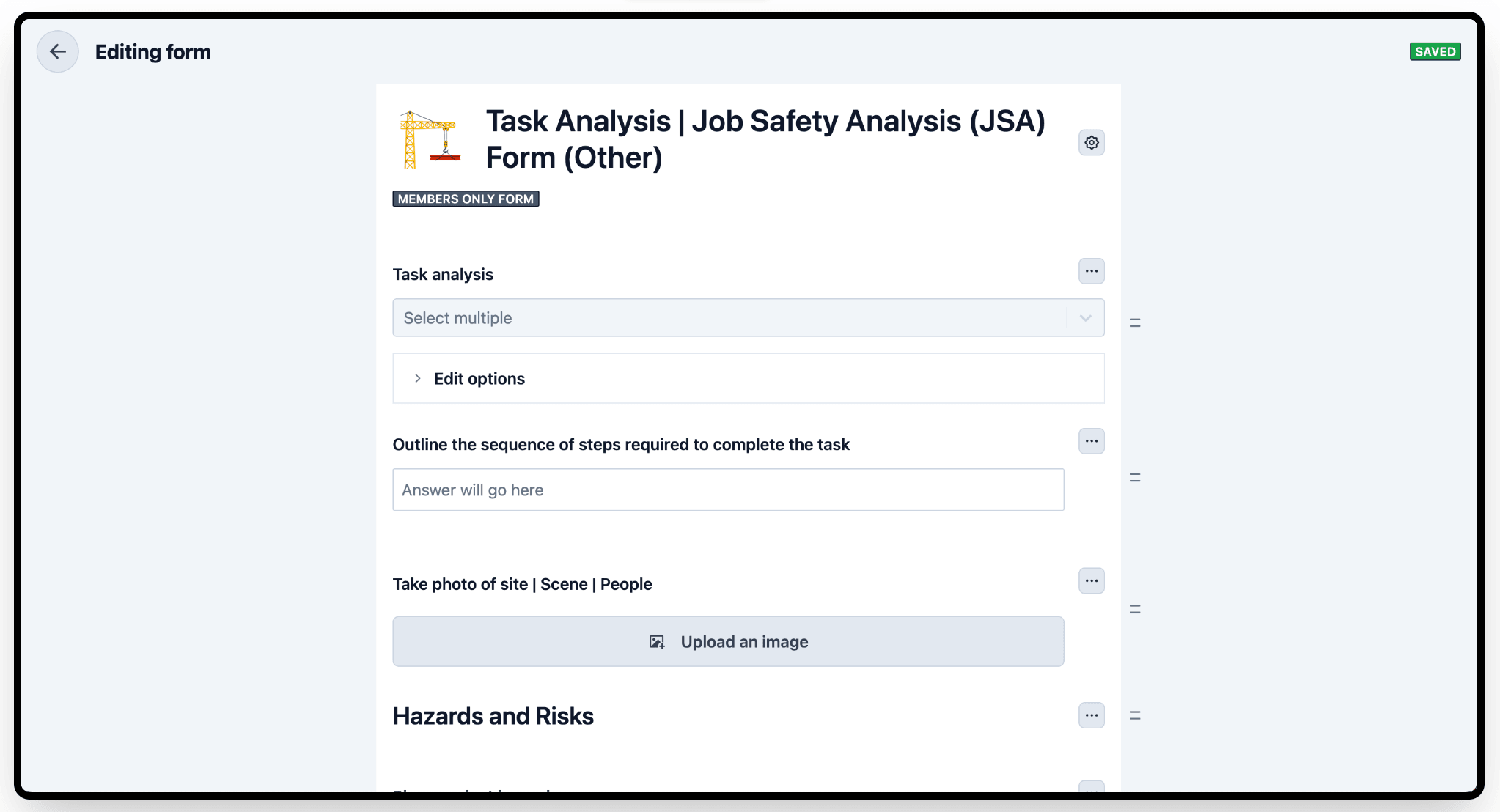Click the Answer will go here field
The height and width of the screenshot is (812, 1500).
[x=728, y=490]
